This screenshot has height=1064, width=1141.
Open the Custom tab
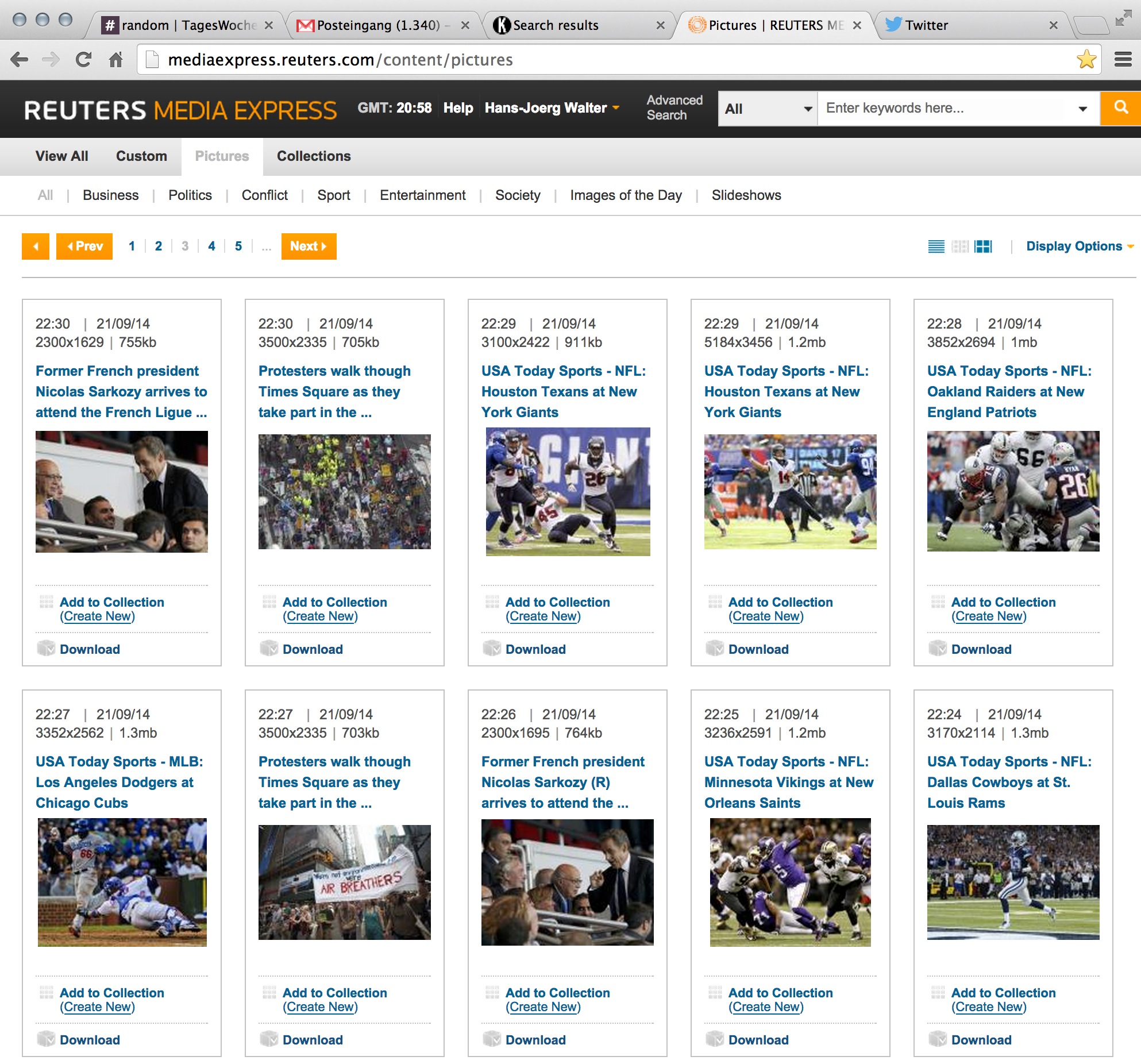[x=141, y=156]
